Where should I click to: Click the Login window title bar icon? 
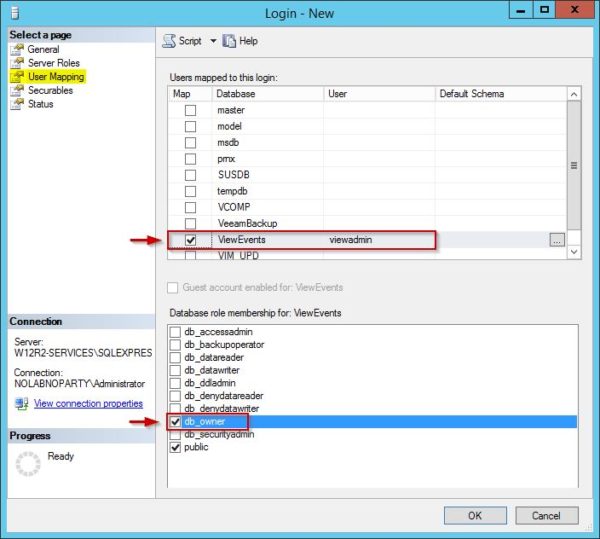pos(14,11)
